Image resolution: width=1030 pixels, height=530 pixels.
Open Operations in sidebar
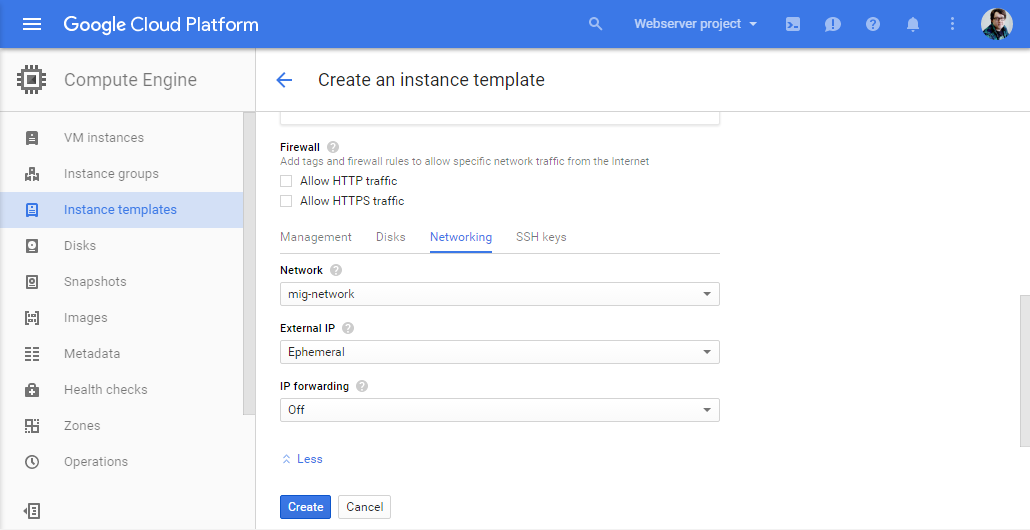point(96,462)
